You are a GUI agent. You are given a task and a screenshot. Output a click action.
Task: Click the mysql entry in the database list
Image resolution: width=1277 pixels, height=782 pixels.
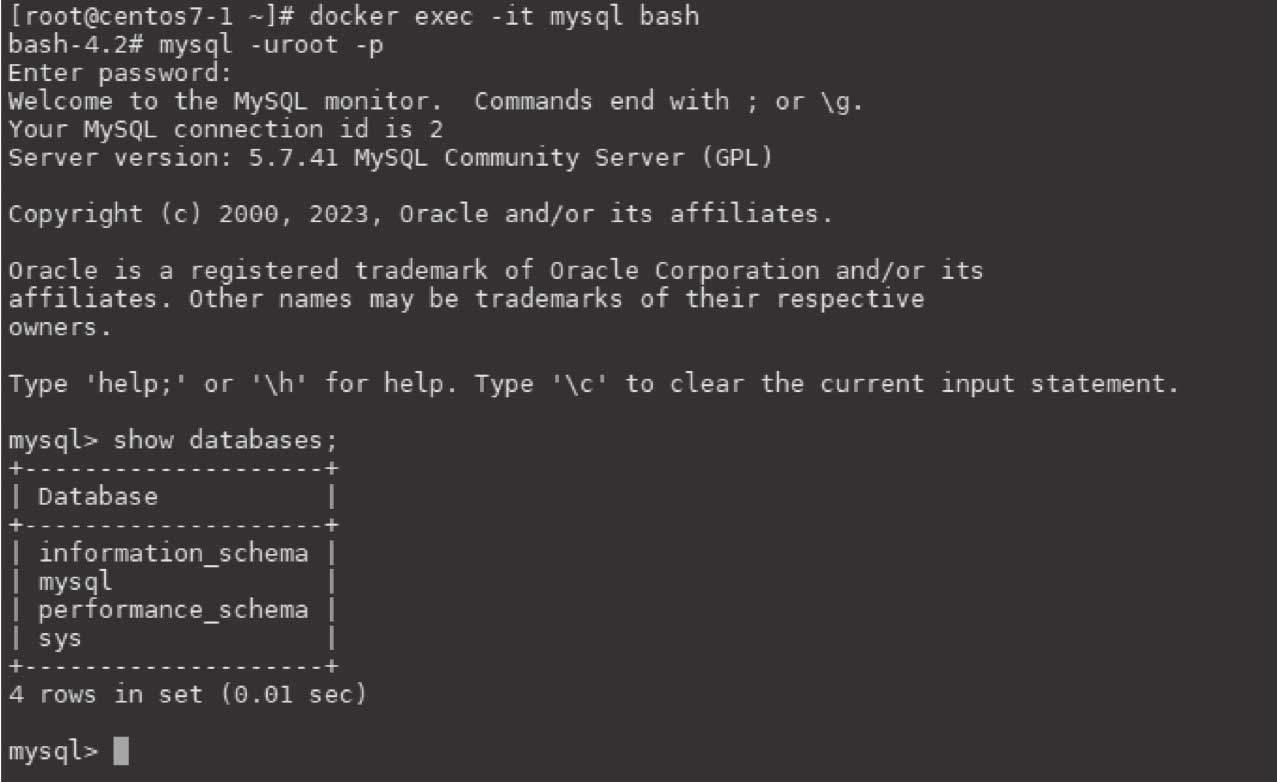click(x=75, y=581)
